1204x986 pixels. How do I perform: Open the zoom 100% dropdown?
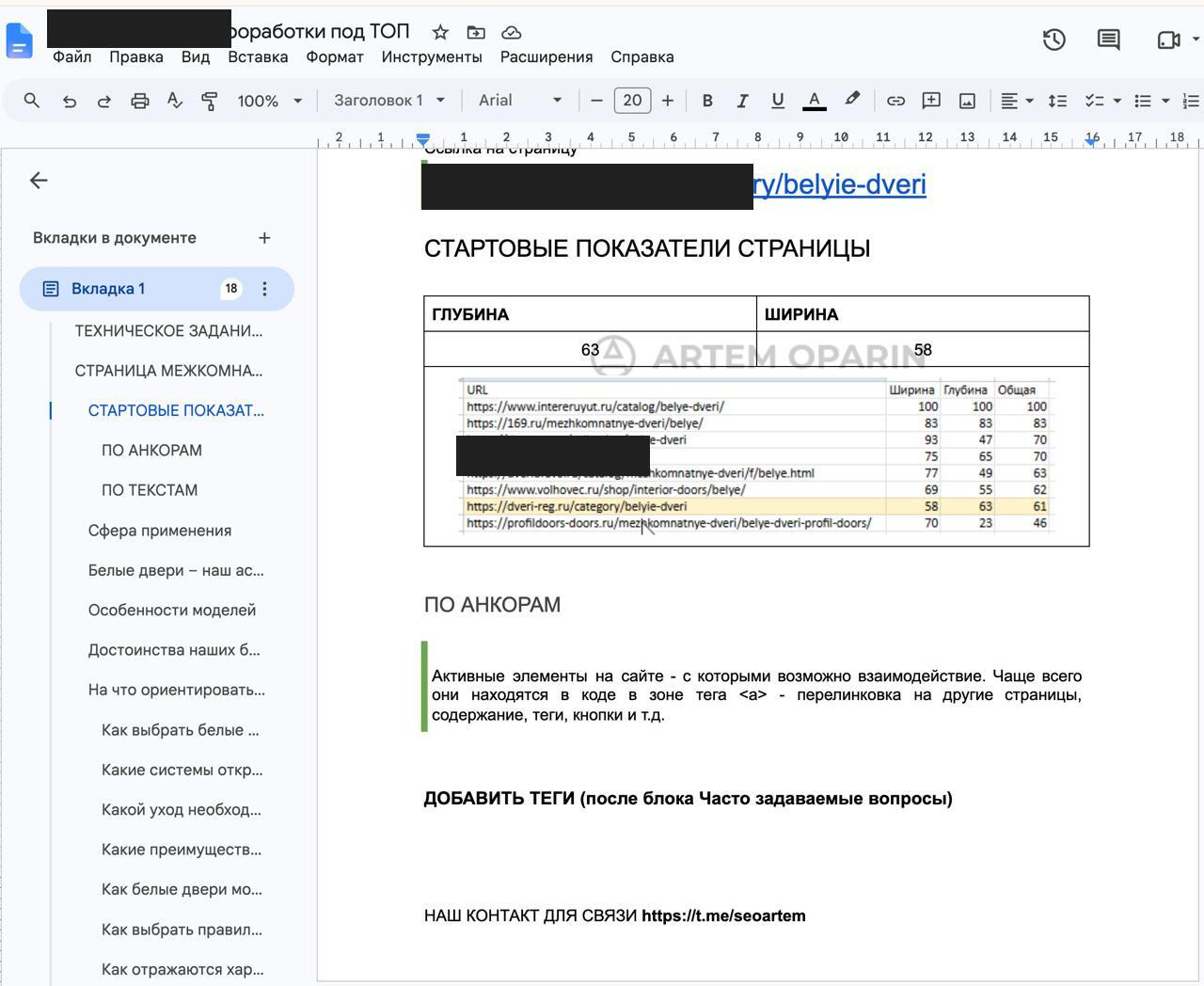(270, 101)
